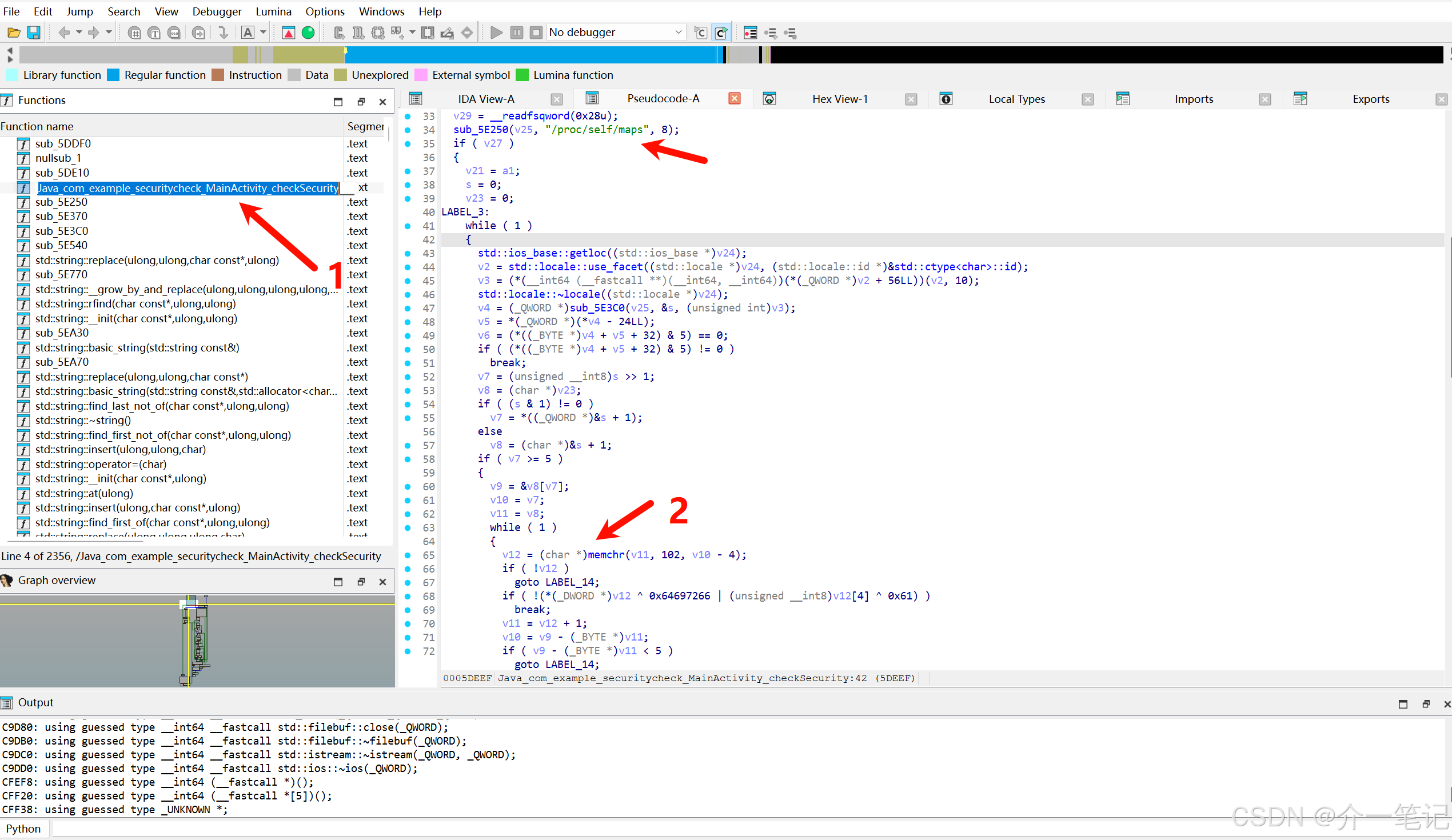Click the breakpoint list toolbar icon
Screen dimensions: 1452x840
pos(750,33)
